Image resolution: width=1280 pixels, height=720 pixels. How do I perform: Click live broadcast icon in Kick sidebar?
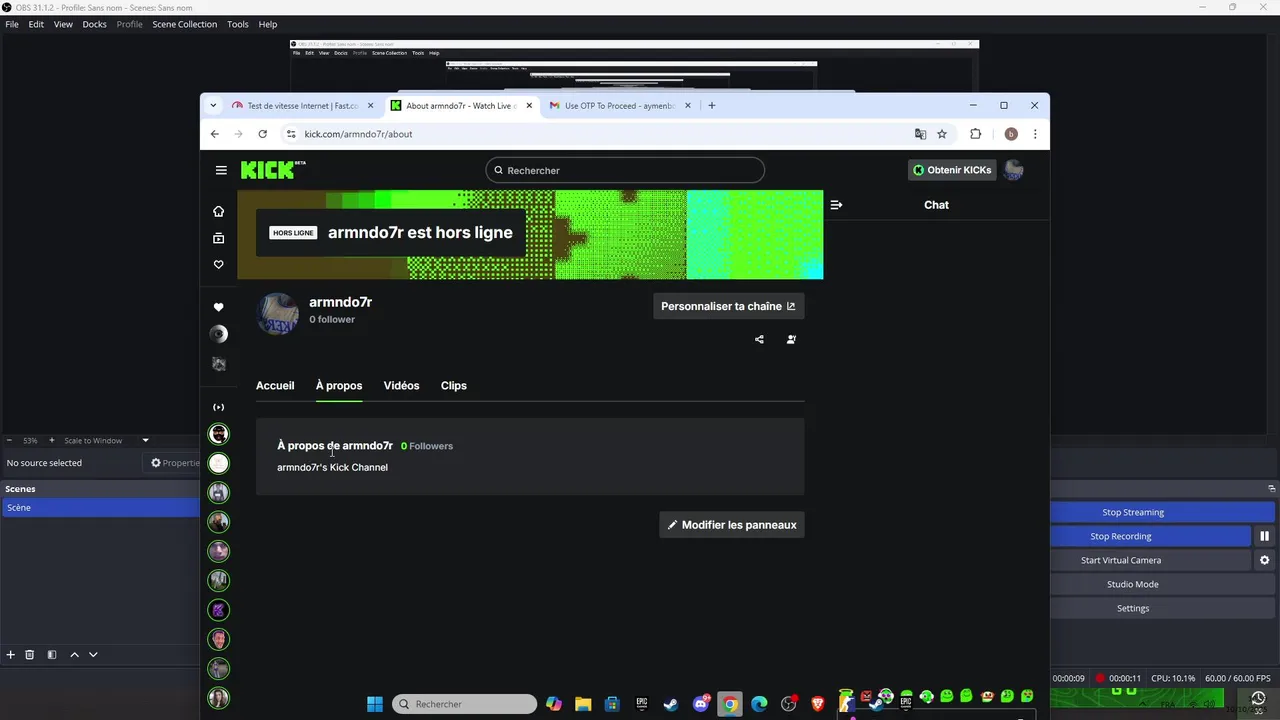click(218, 407)
